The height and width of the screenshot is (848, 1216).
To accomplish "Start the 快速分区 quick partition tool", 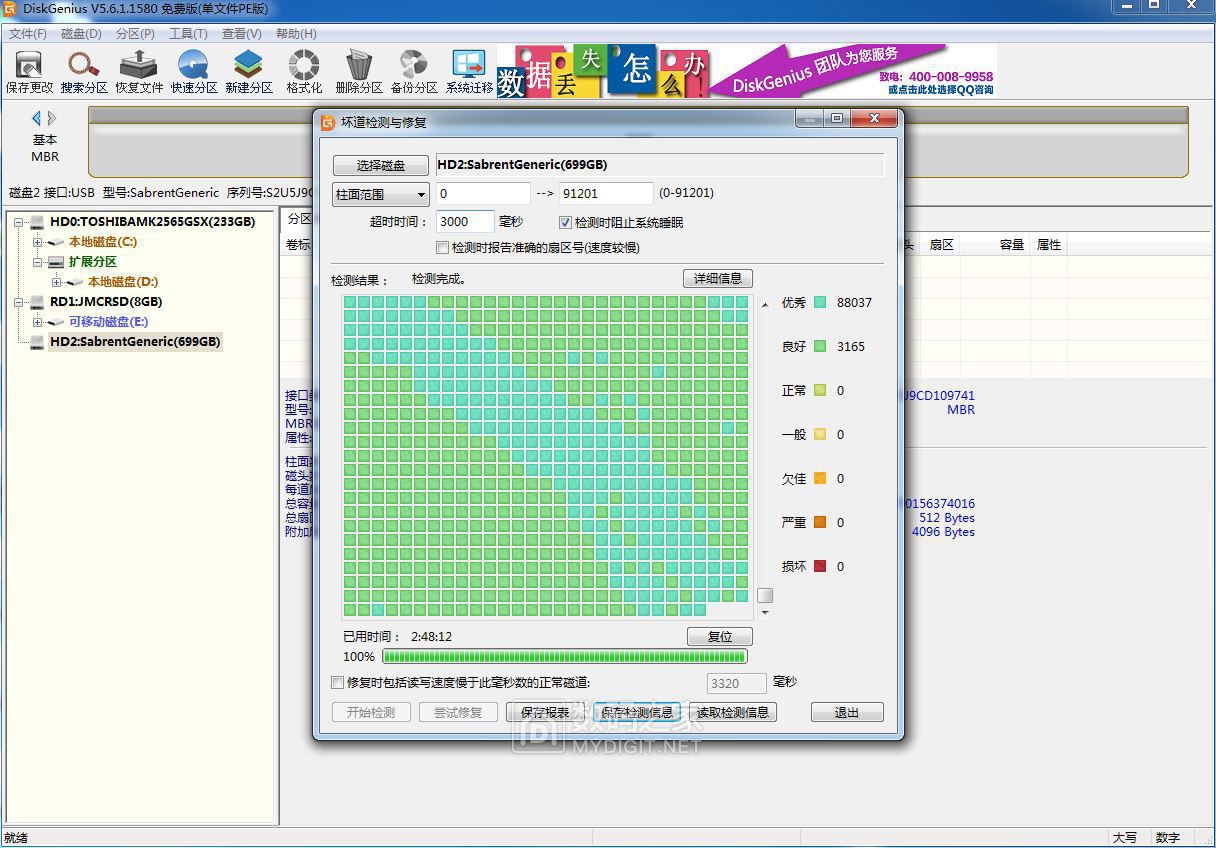I will pyautogui.click(x=194, y=72).
